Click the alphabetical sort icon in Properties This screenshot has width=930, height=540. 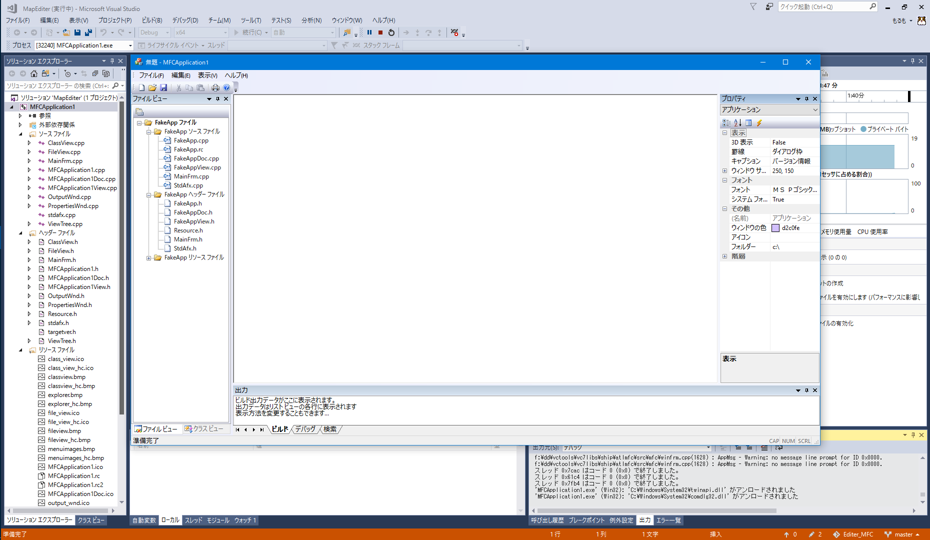pyautogui.click(x=737, y=123)
